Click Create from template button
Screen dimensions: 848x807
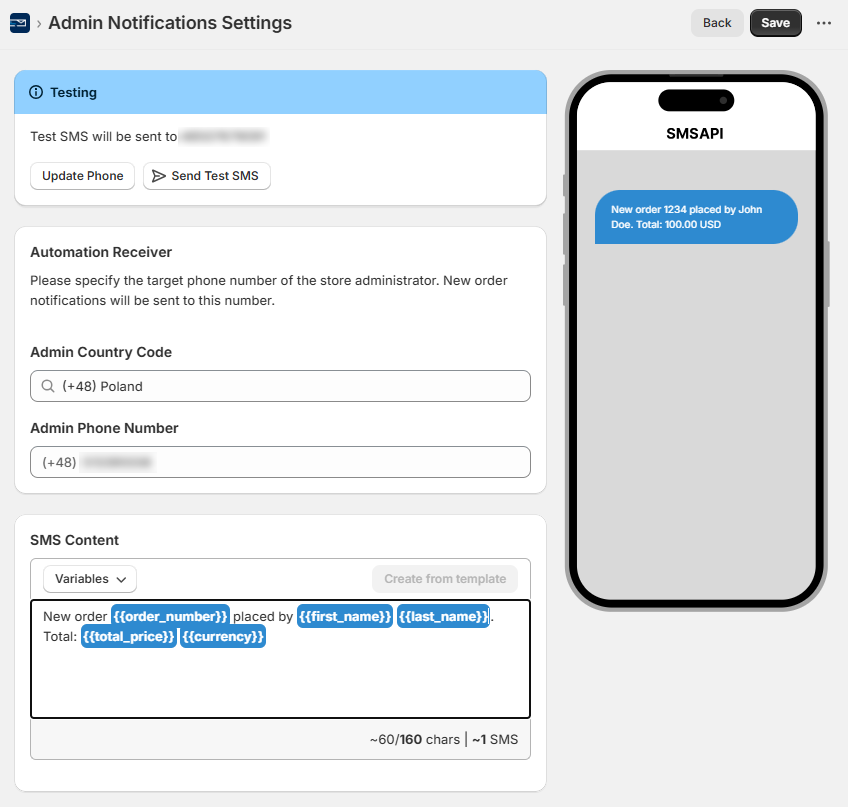[x=445, y=579]
